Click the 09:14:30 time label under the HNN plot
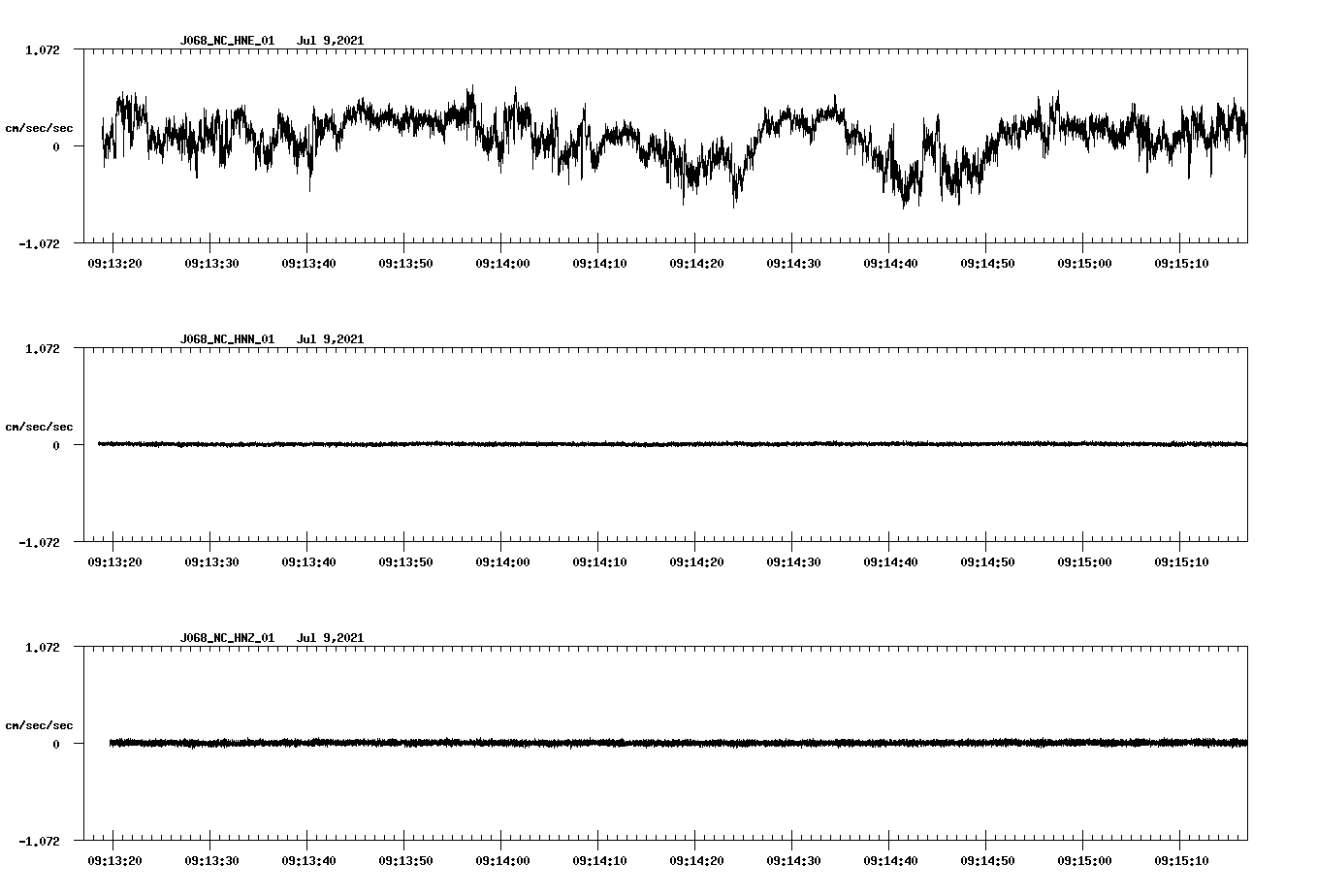Image resolution: width=1317 pixels, height=896 pixels. (793, 561)
